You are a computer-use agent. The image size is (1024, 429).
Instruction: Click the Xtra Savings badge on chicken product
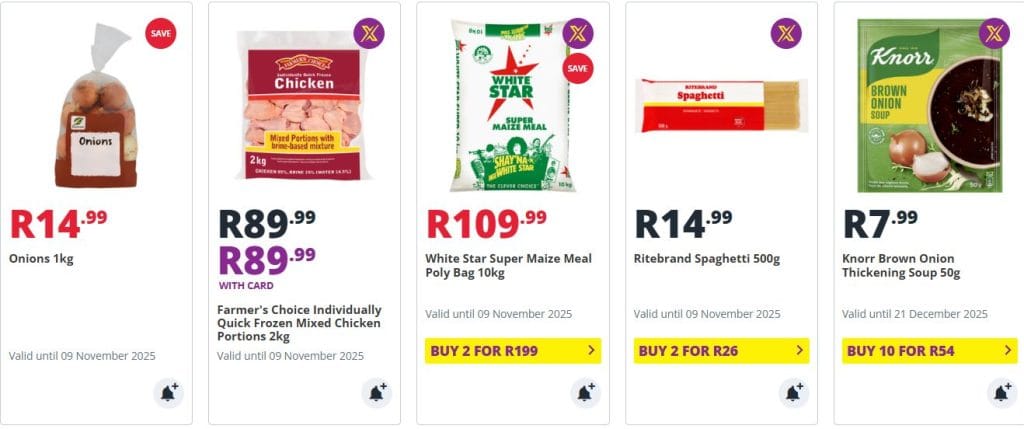369,34
